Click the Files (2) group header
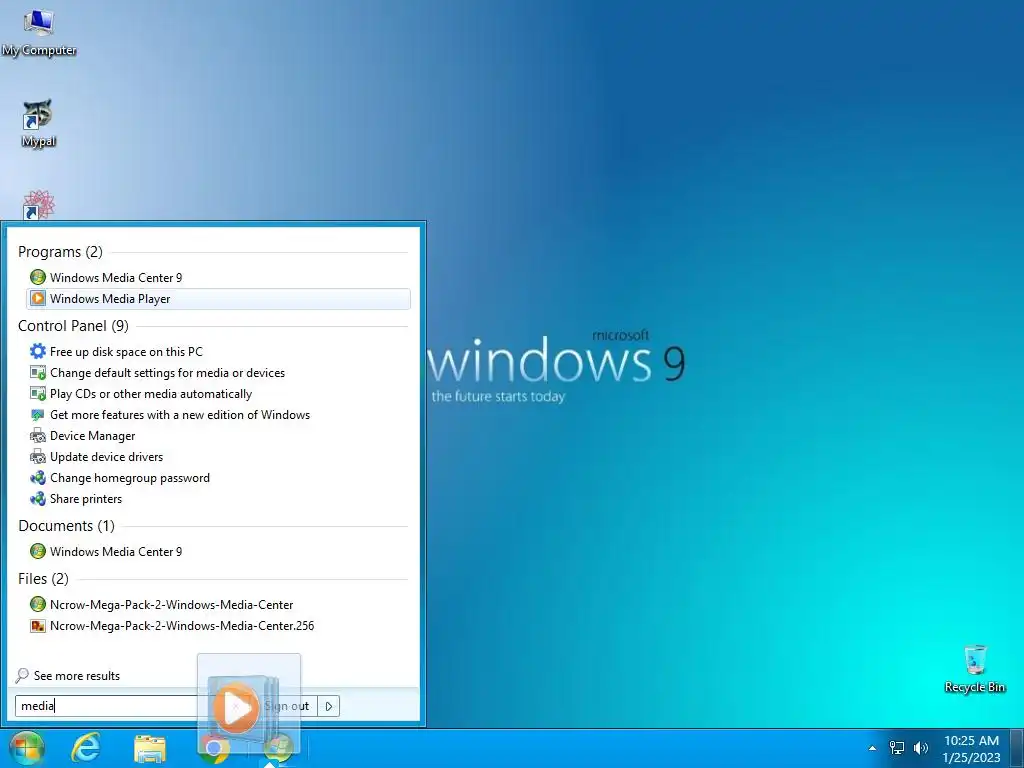The image size is (1024, 768). [43, 579]
